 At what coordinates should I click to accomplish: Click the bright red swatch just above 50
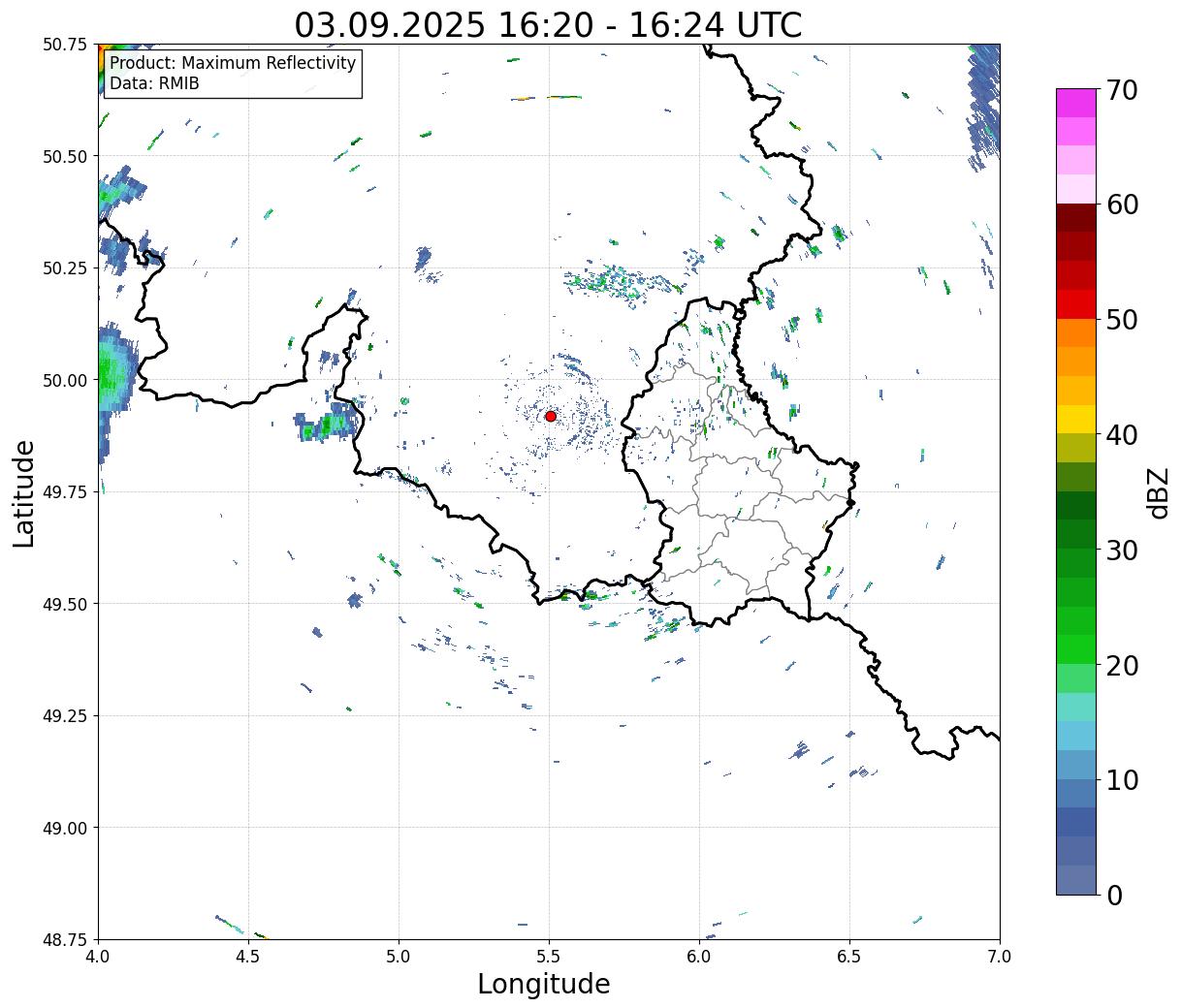coord(1076,304)
